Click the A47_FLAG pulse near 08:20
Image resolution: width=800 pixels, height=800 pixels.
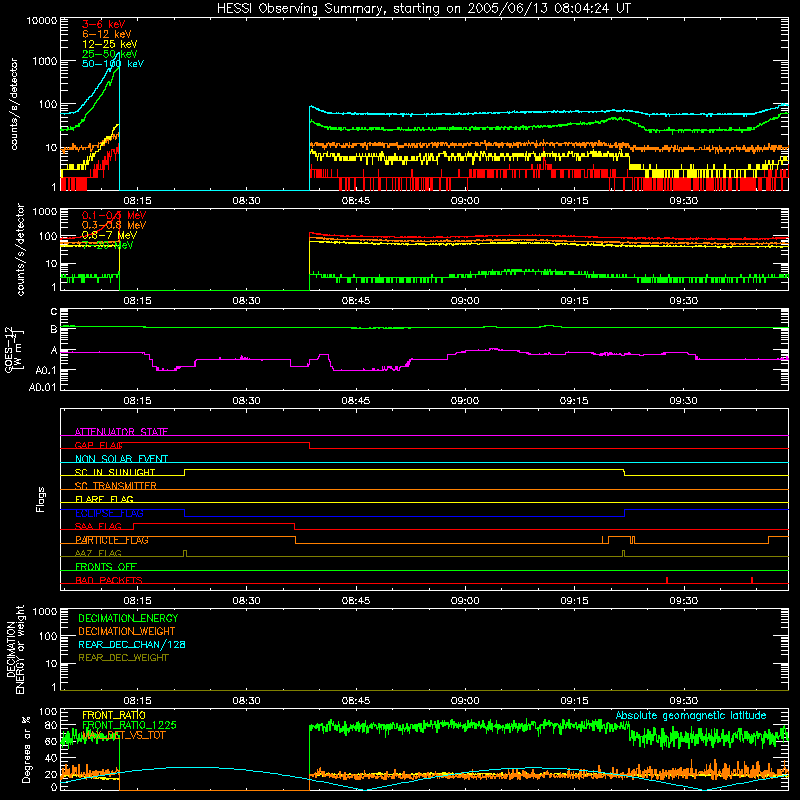(185, 553)
